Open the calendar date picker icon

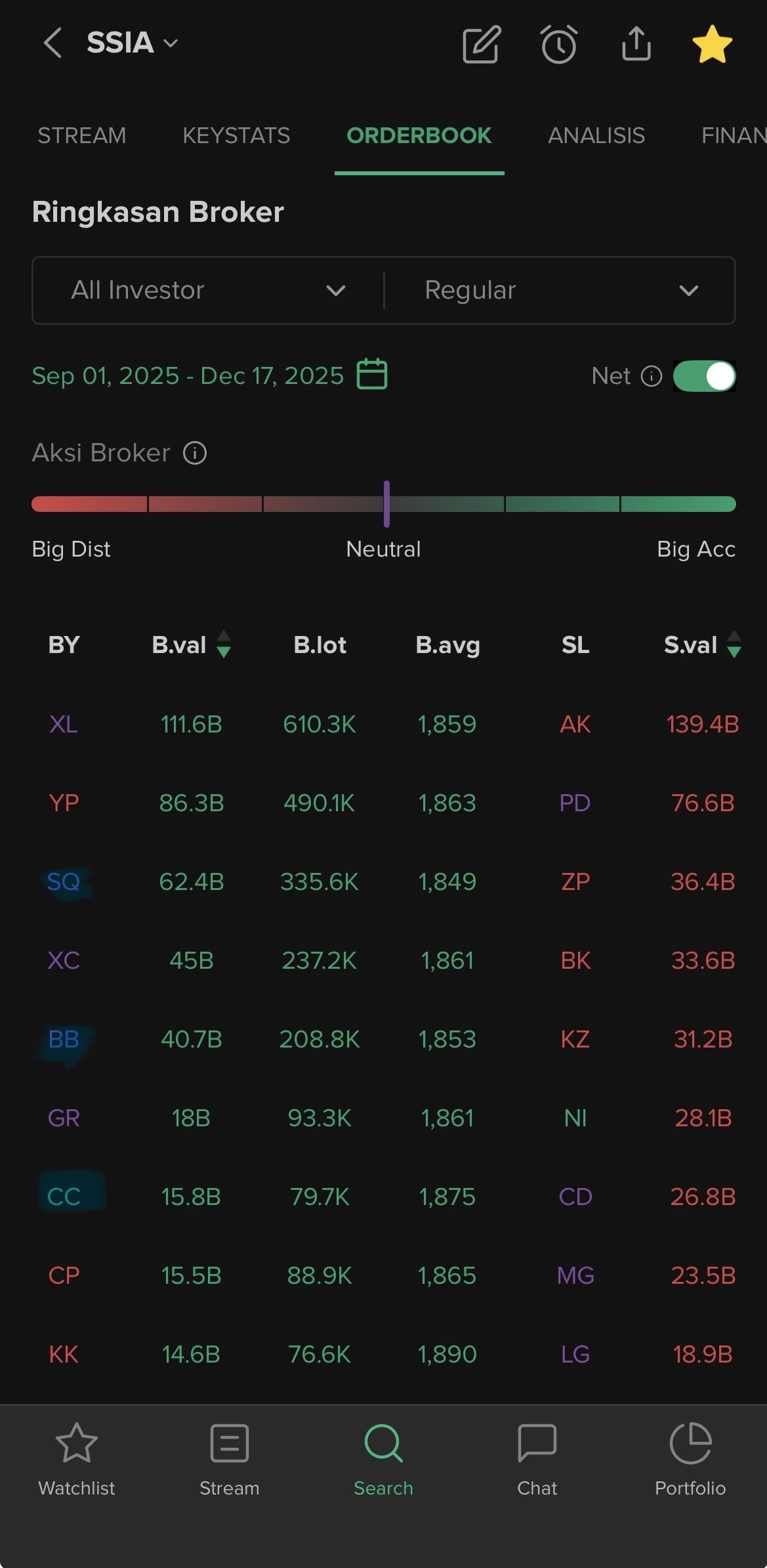(372, 375)
